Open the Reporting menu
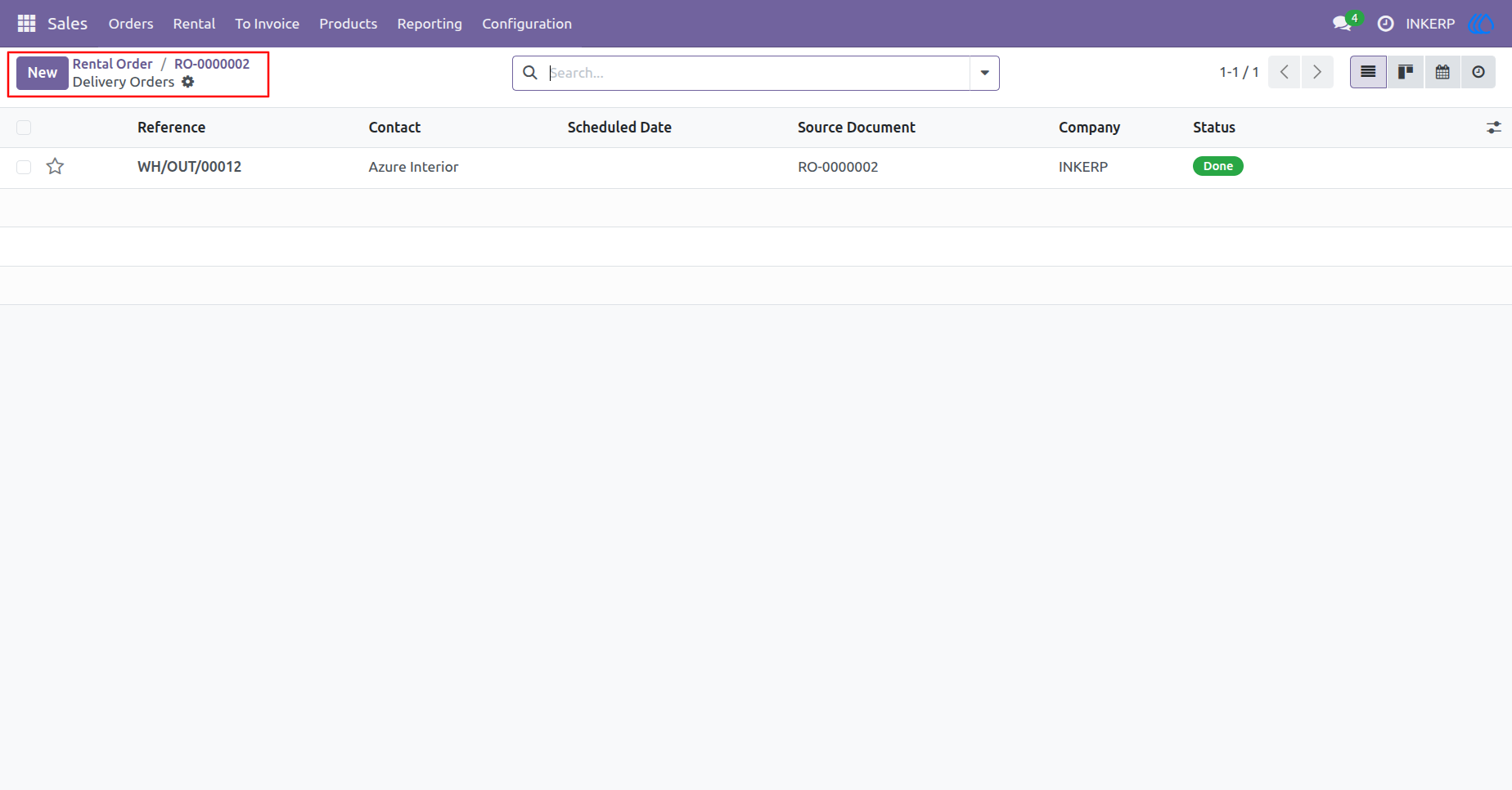This screenshot has width=1512, height=790. [430, 24]
